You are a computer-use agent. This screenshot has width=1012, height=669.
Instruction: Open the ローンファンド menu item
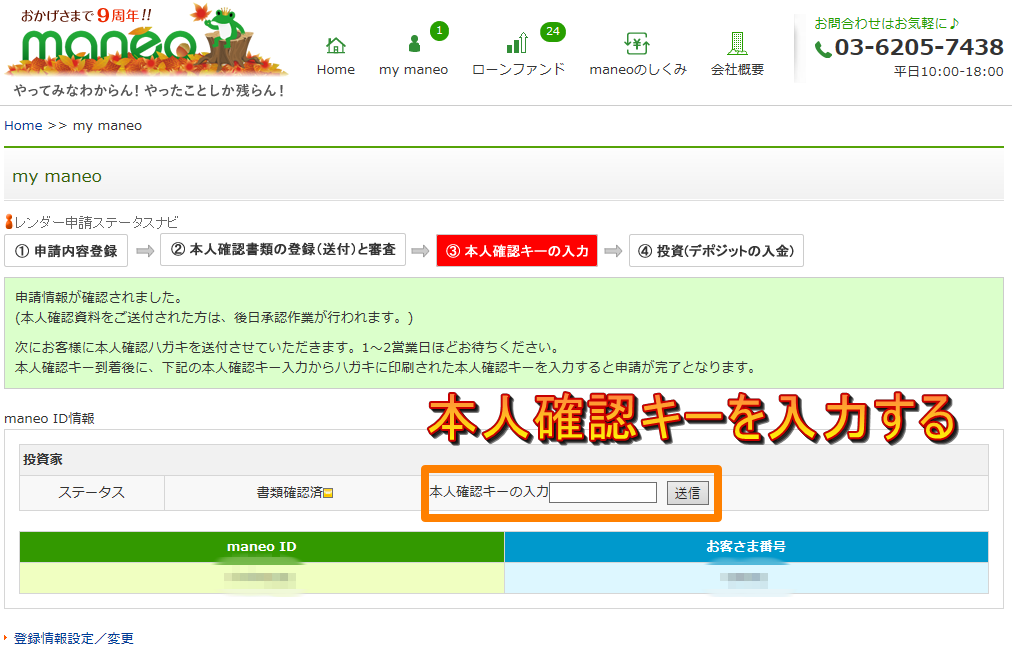tap(518, 69)
